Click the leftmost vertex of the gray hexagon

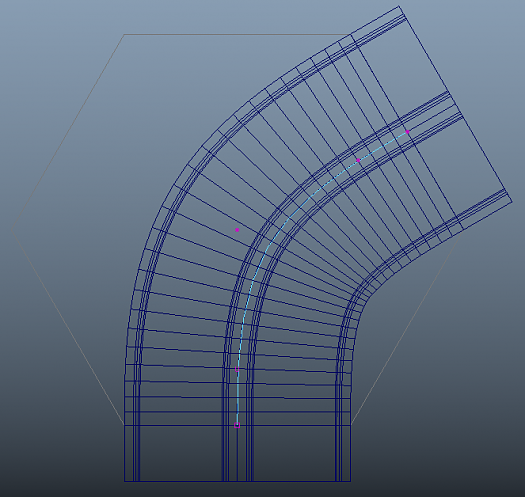coord(12,230)
